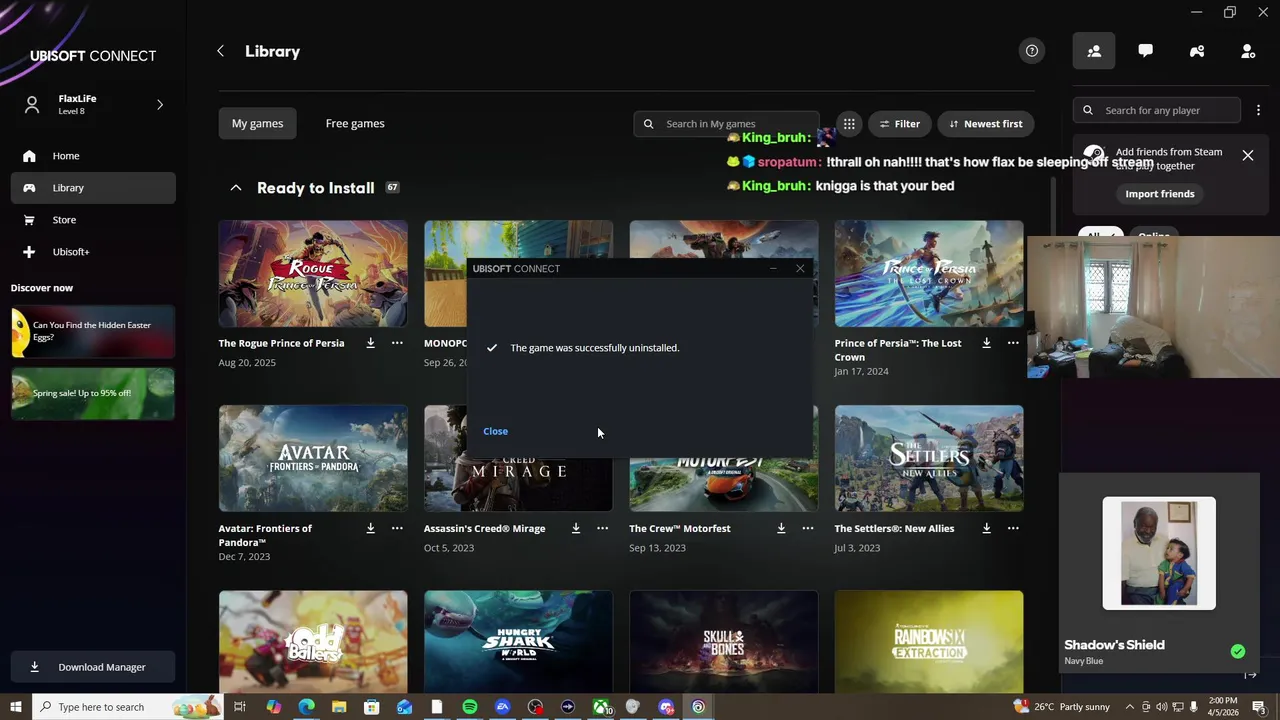Open the groups icon in top bar
The width and height of the screenshot is (1280, 720).
(x=1197, y=51)
